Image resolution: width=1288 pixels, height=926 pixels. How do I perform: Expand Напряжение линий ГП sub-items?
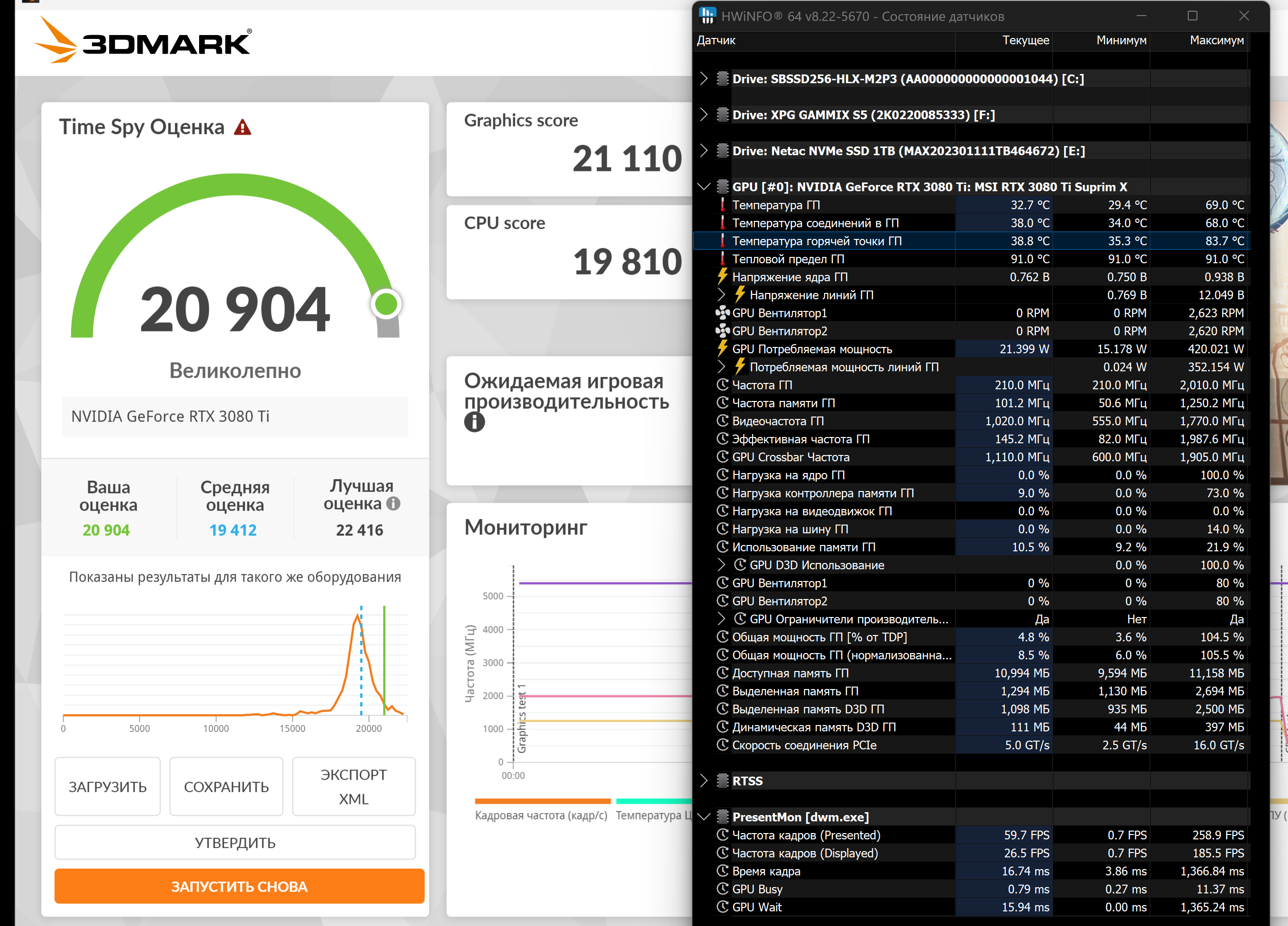[721, 295]
